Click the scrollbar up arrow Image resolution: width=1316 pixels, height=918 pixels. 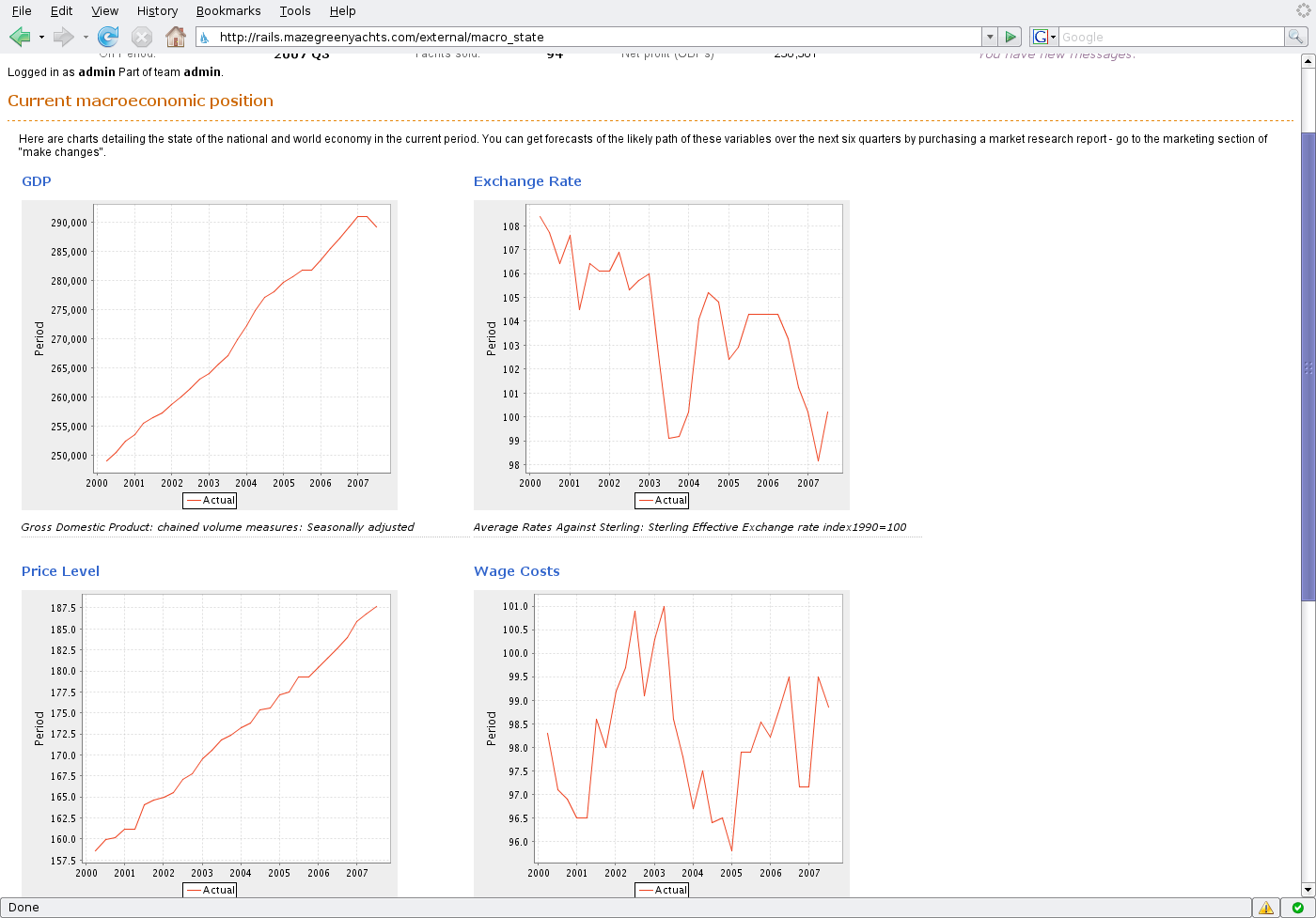click(x=1308, y=61)
